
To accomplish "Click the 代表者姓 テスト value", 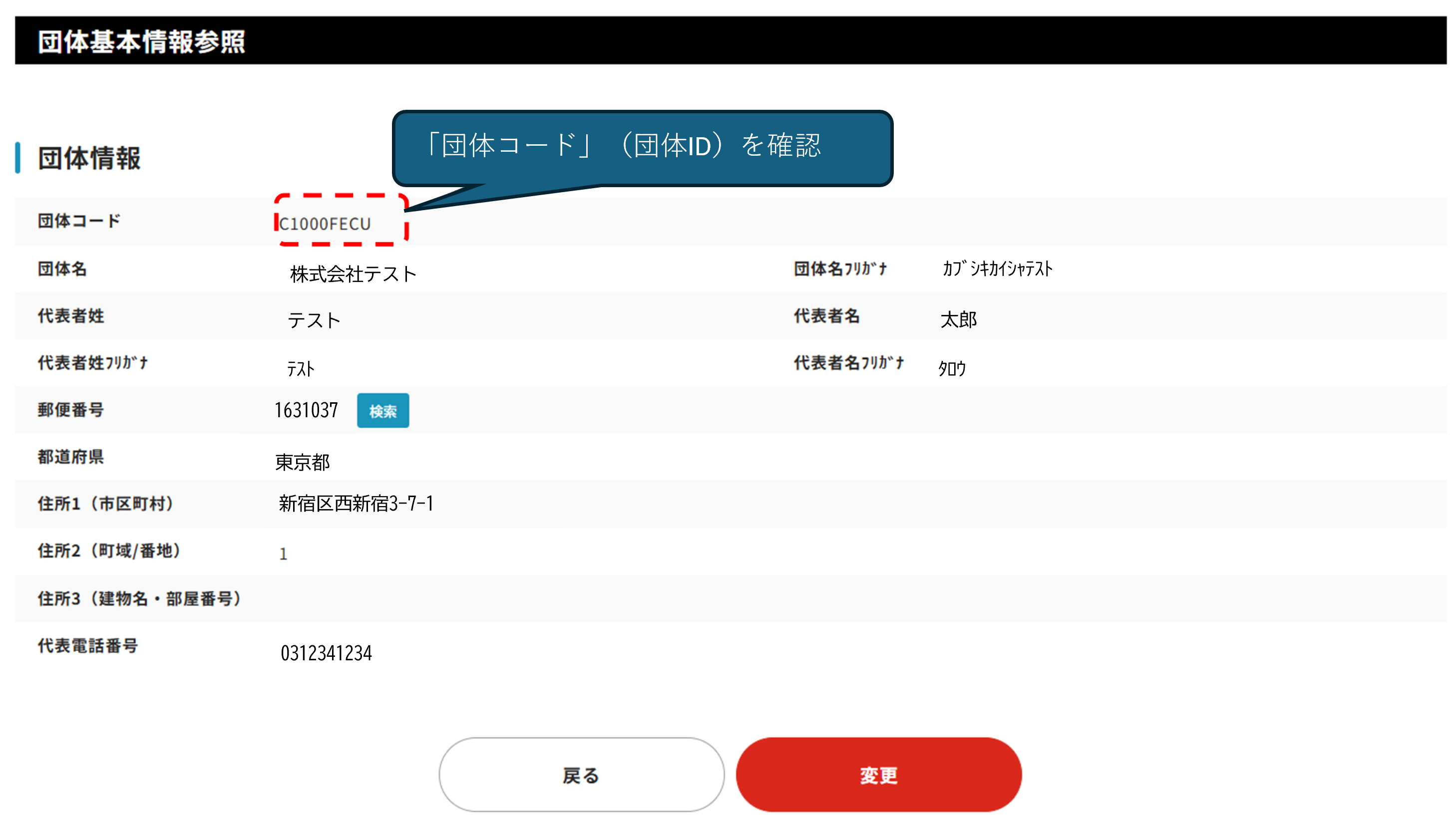I will coord(314,320).
